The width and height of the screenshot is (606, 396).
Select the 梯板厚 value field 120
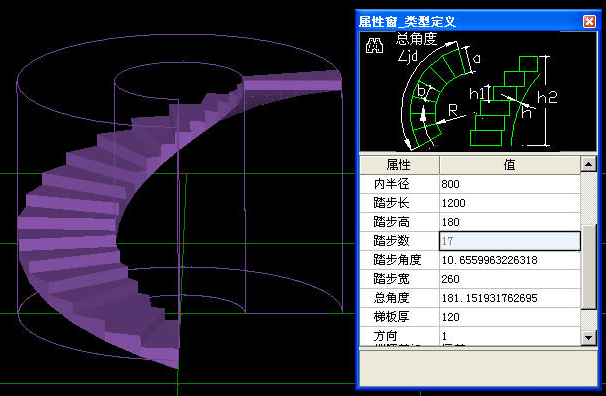[510, 317]
